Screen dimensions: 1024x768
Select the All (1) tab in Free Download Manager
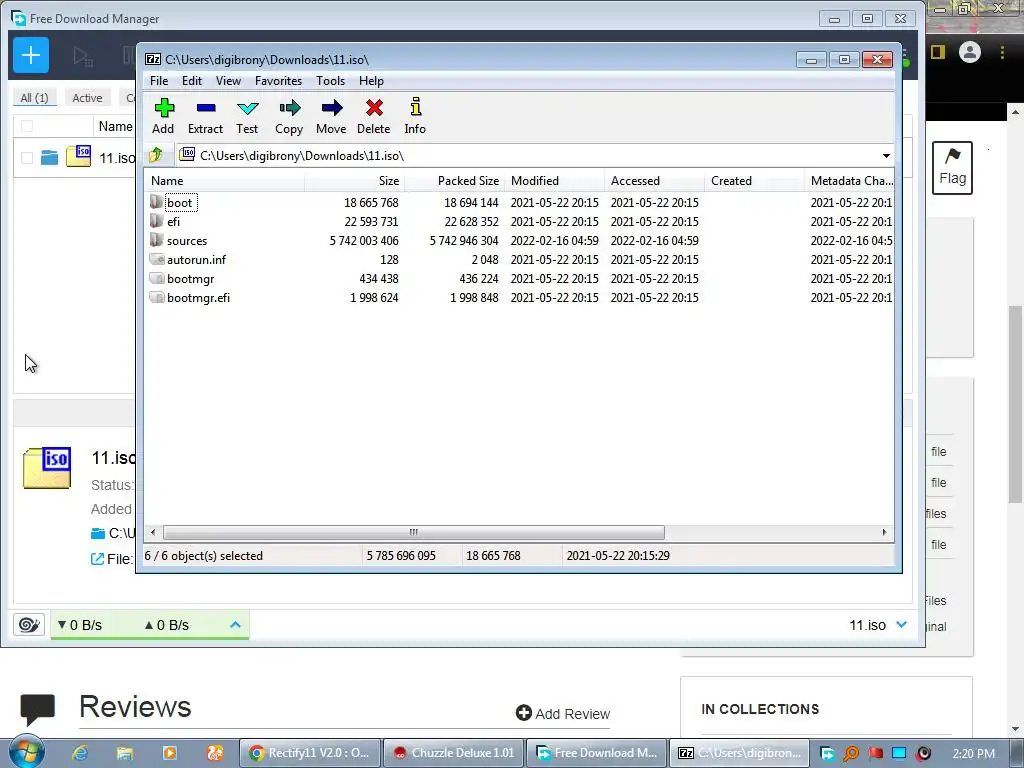point(35,98)
